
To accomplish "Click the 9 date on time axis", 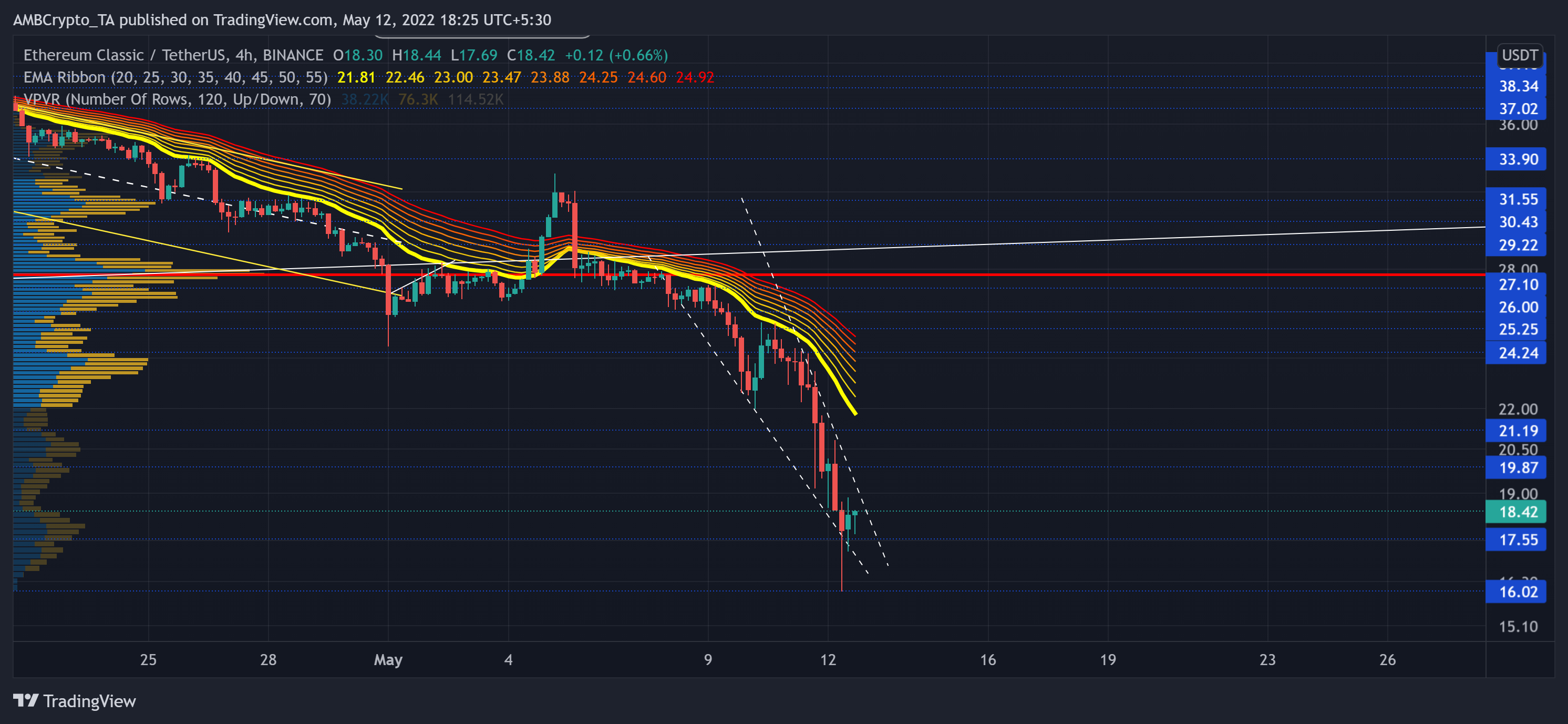I will [x=708, y=660].
